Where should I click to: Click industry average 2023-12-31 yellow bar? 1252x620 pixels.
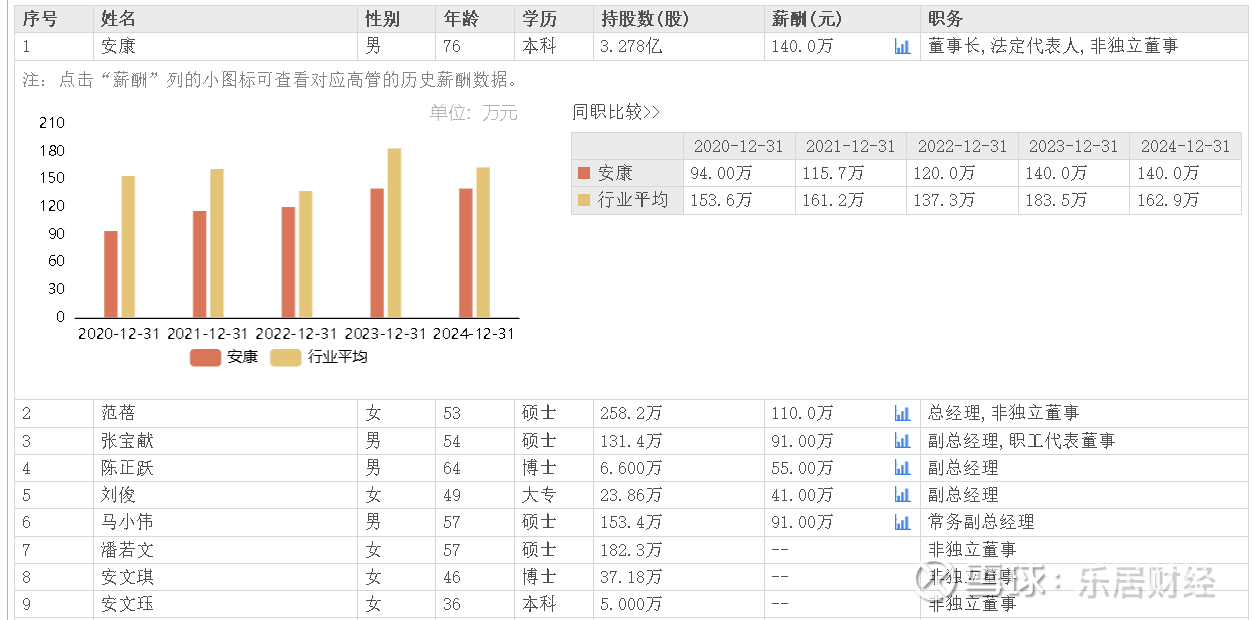[394, 233]
